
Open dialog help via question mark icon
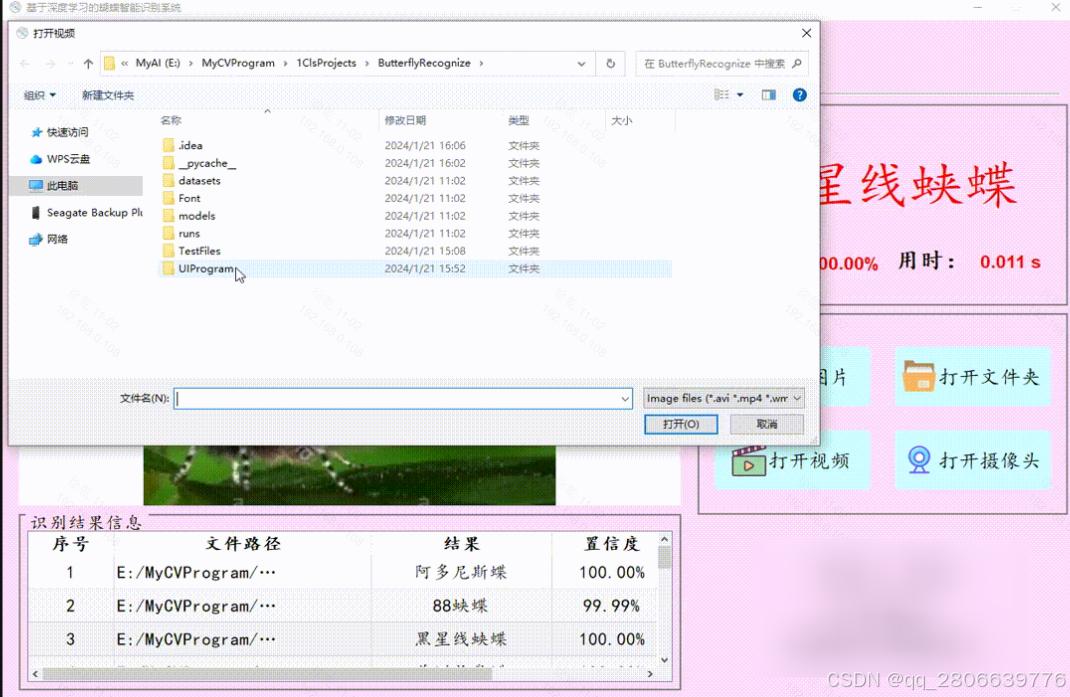pos(799,95)
